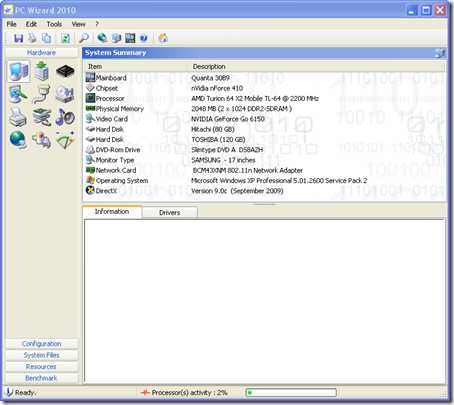Select the Drives disc icon in Hardware panel
Viewport: 454px width, 405px height.
point(65,94)
